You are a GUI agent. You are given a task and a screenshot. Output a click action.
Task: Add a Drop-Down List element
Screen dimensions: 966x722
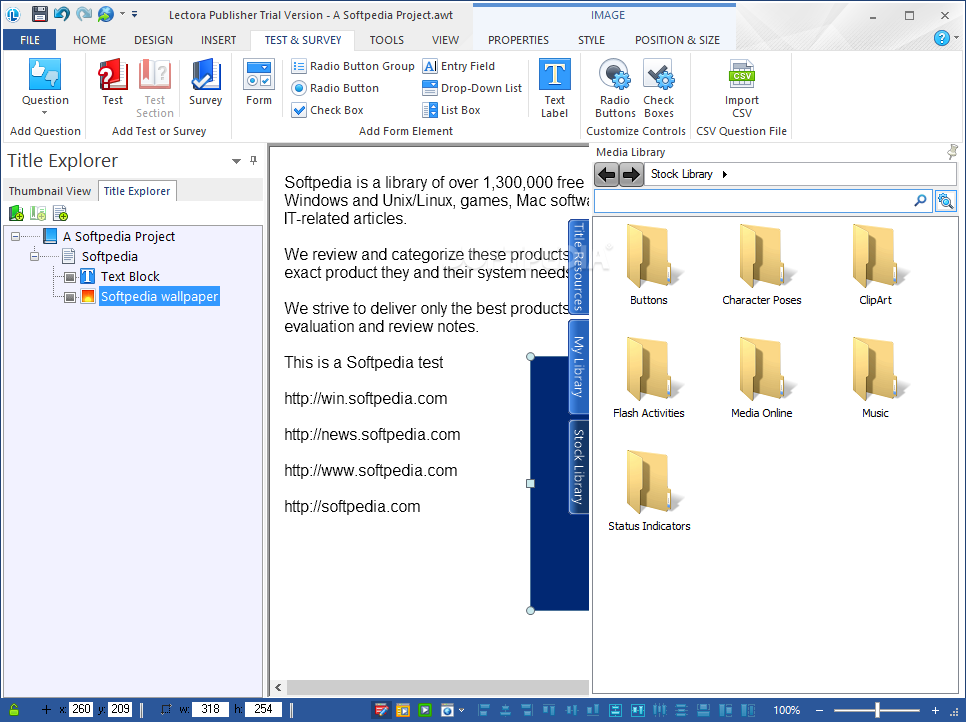(472, 88)
